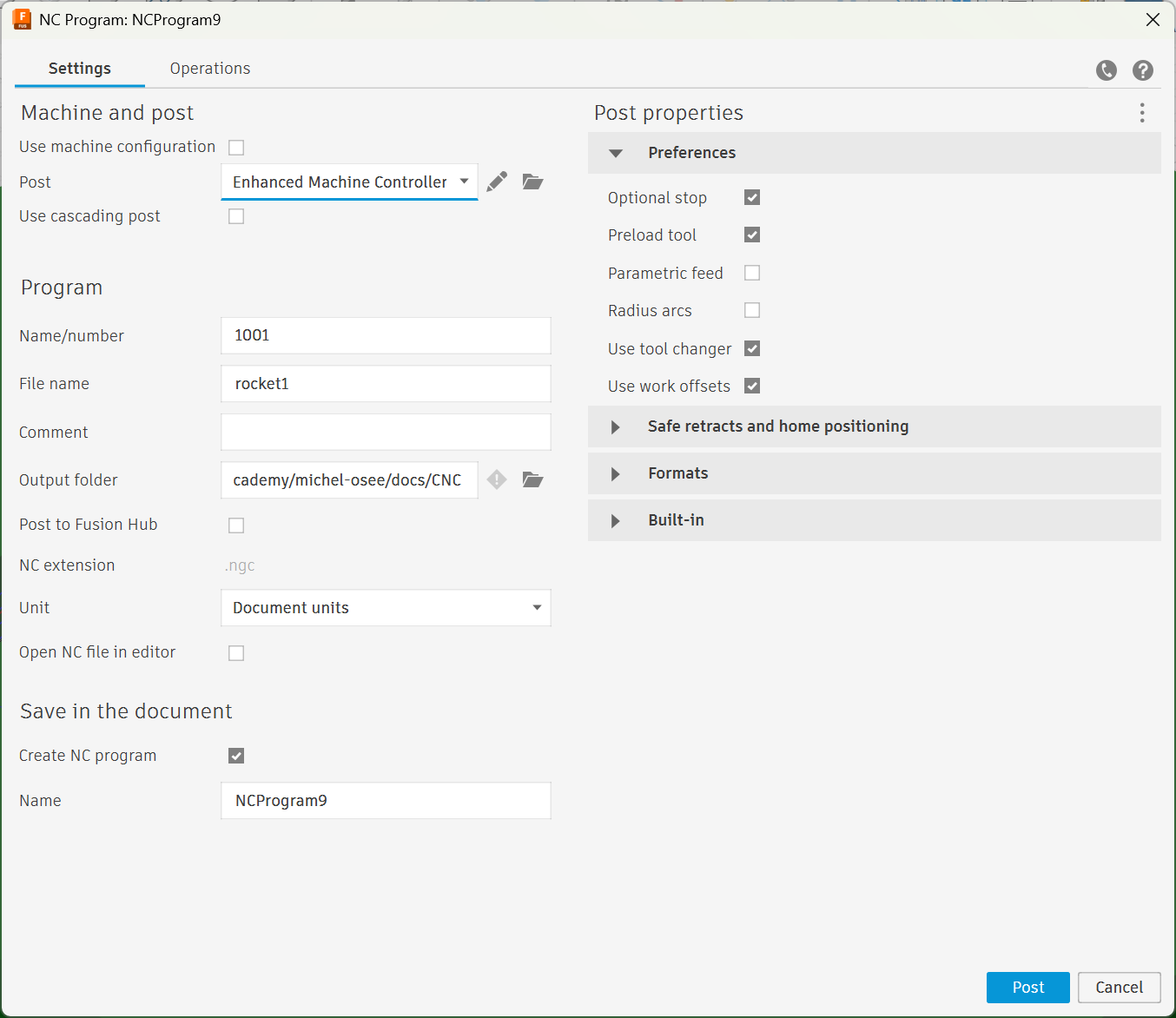Image resolution: width=1176 pixels, height=1018 pixels.
Task: Click diamond warning icon near Output folder
Action: 497,479
